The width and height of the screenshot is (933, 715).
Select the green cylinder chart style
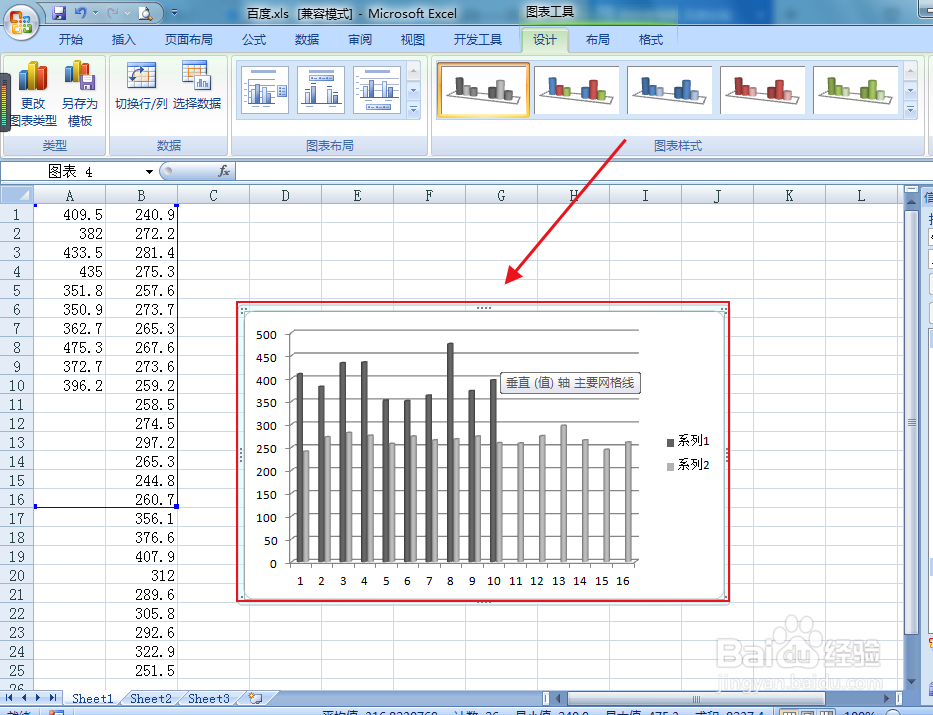point(855,90)
